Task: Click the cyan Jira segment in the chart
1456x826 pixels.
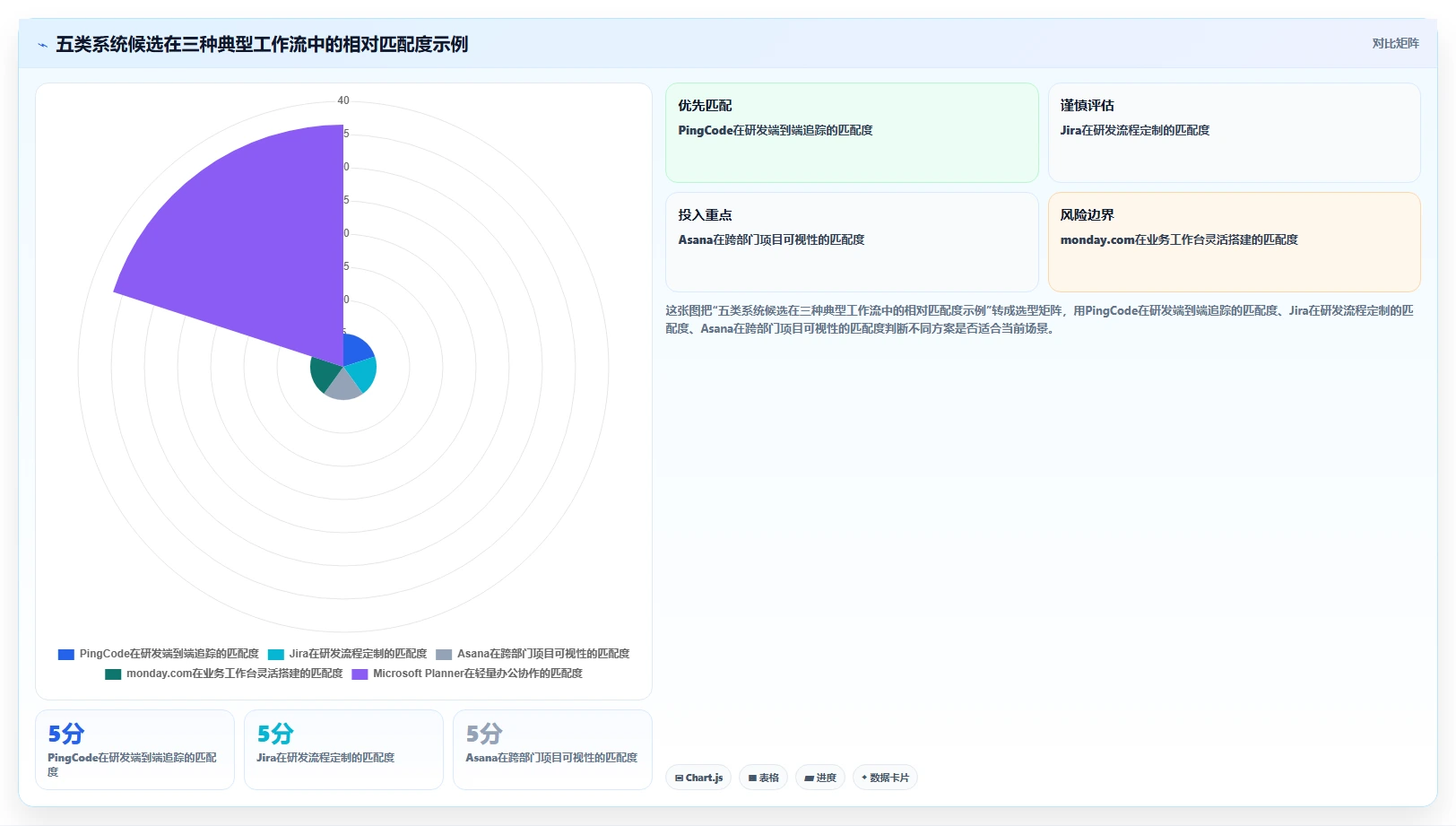Action: coord(362,372)
